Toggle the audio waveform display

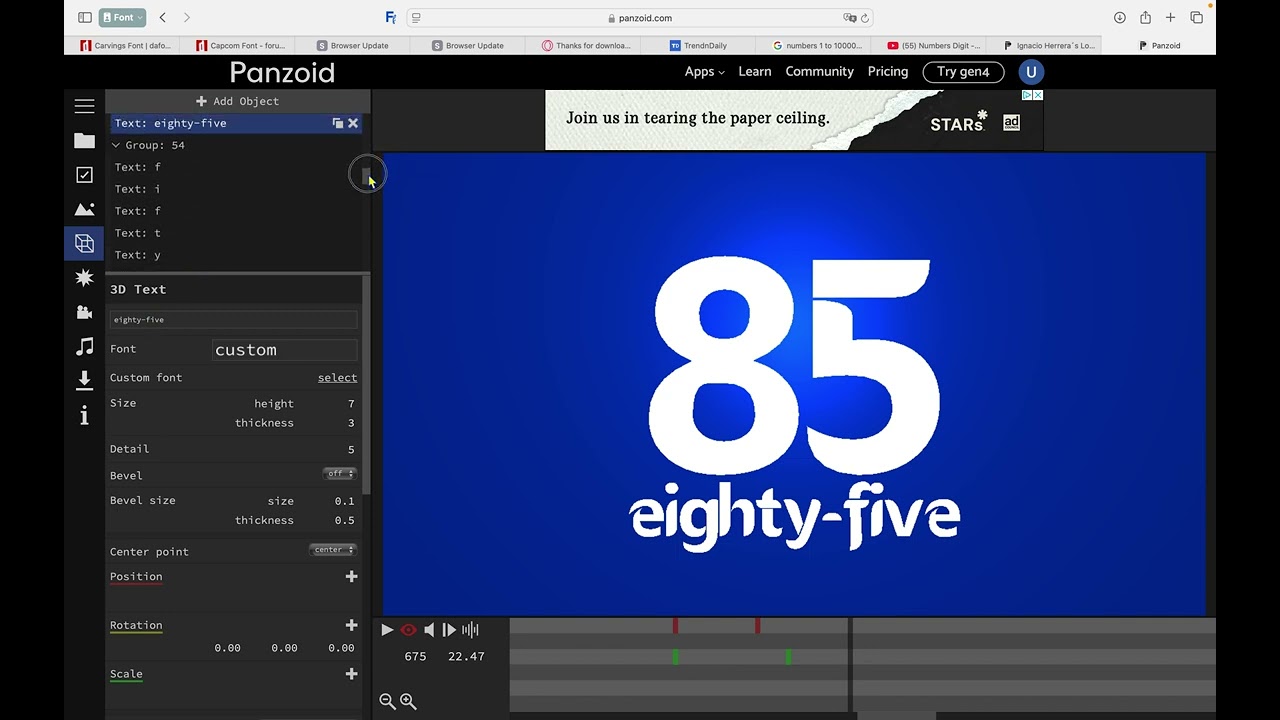tap(470, 630)
